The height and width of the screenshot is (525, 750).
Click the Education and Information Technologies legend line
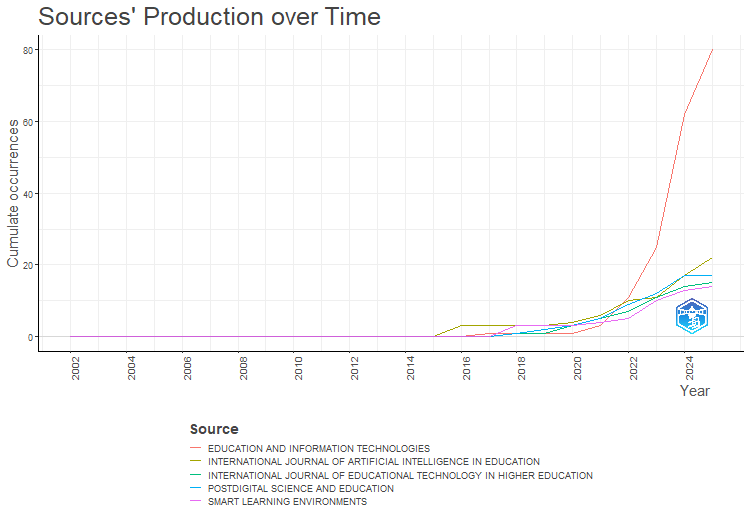click(196, 448)
